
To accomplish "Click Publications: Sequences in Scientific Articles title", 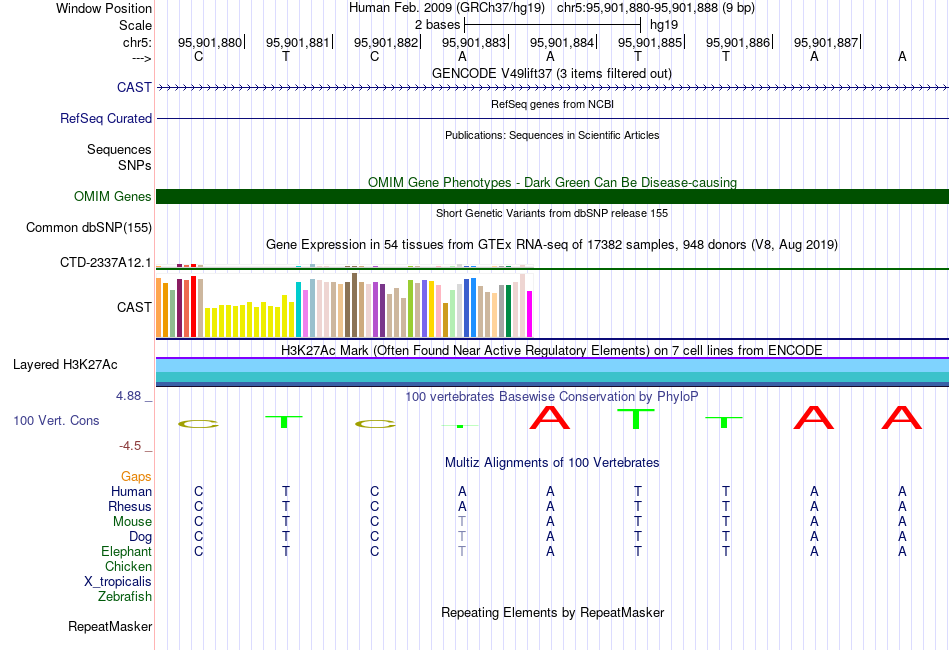I will pyautogui.click(x=552, y=135).
